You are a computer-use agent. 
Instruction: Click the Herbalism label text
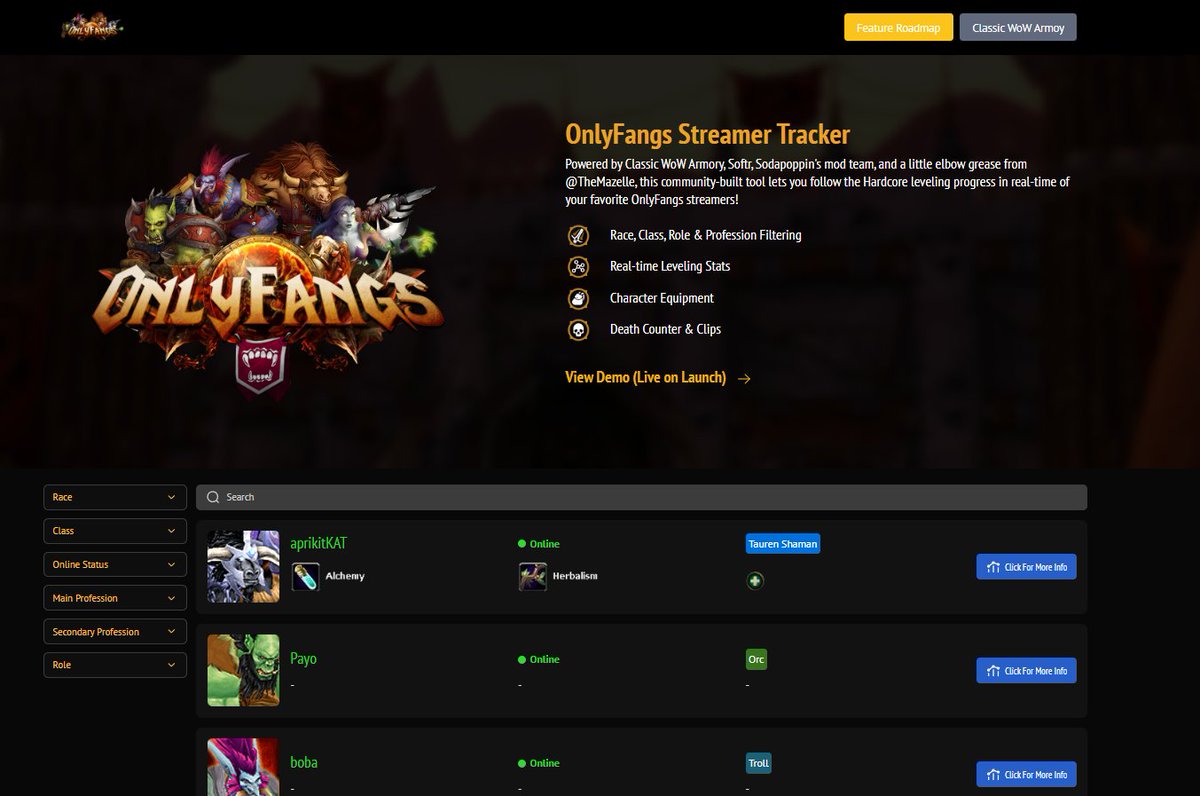pyautogui.click(x=575, y=576)
